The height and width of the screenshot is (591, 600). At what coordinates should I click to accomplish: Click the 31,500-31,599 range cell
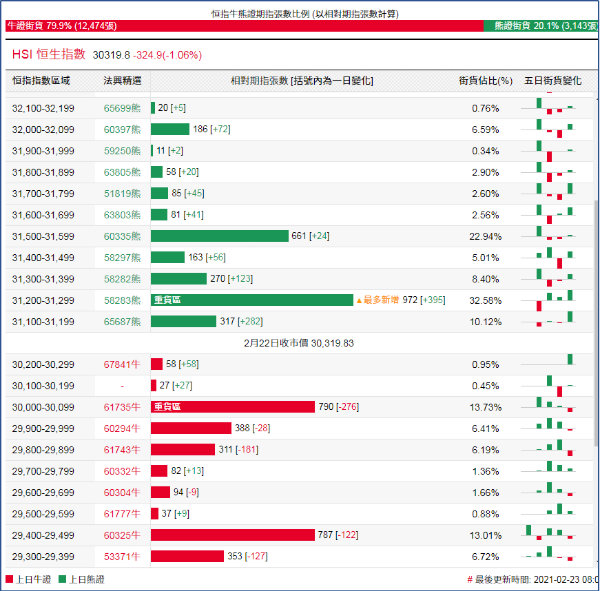43,237
